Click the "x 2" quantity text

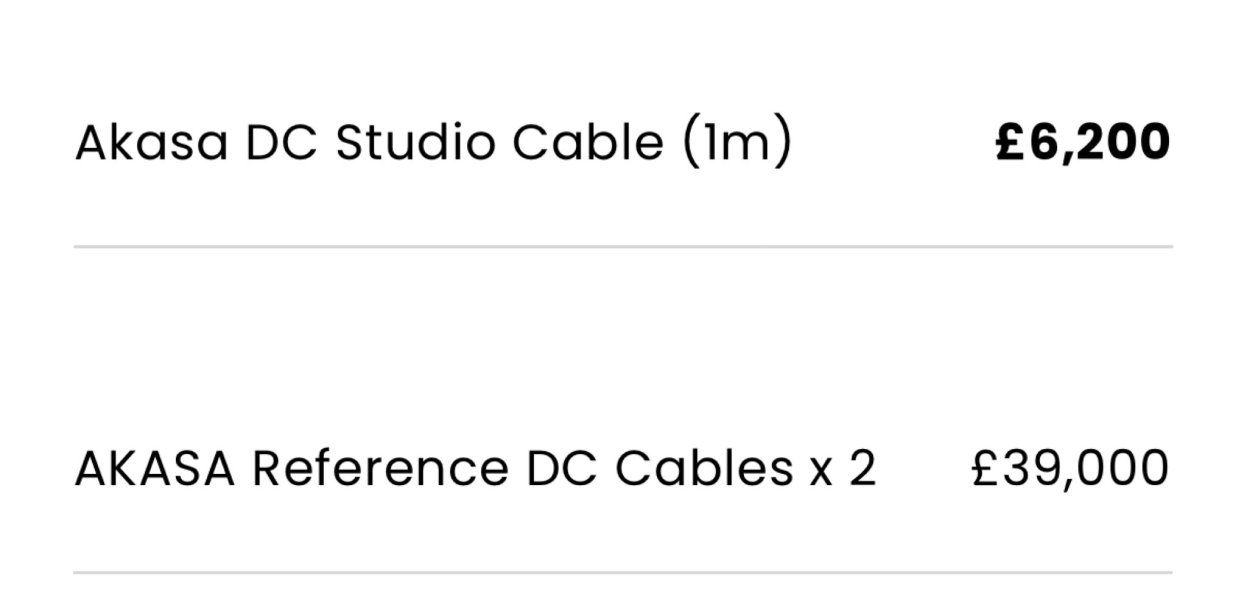(841, 469)
